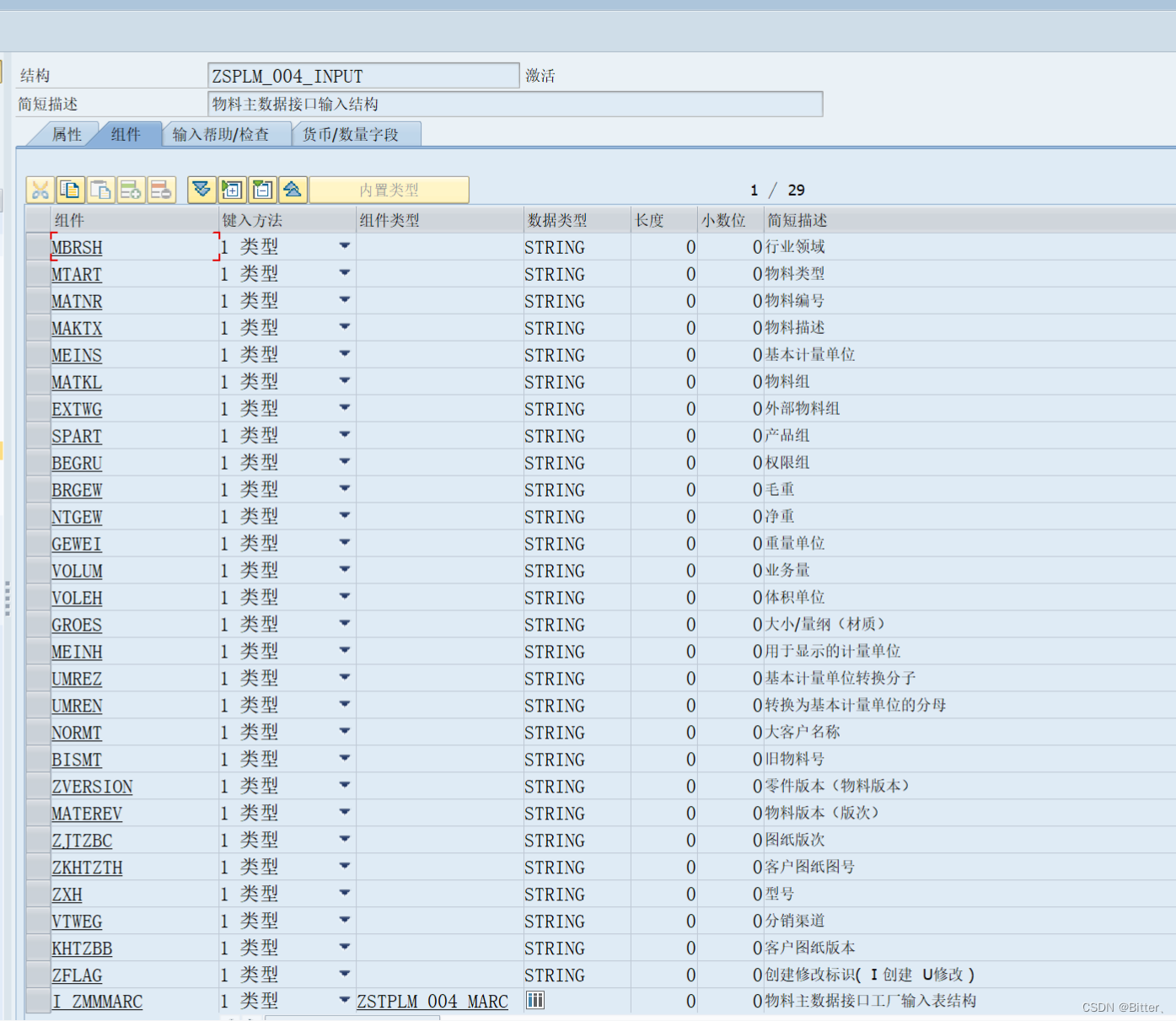
Task: Open the MATNR component link
Action: coord(77,301)
